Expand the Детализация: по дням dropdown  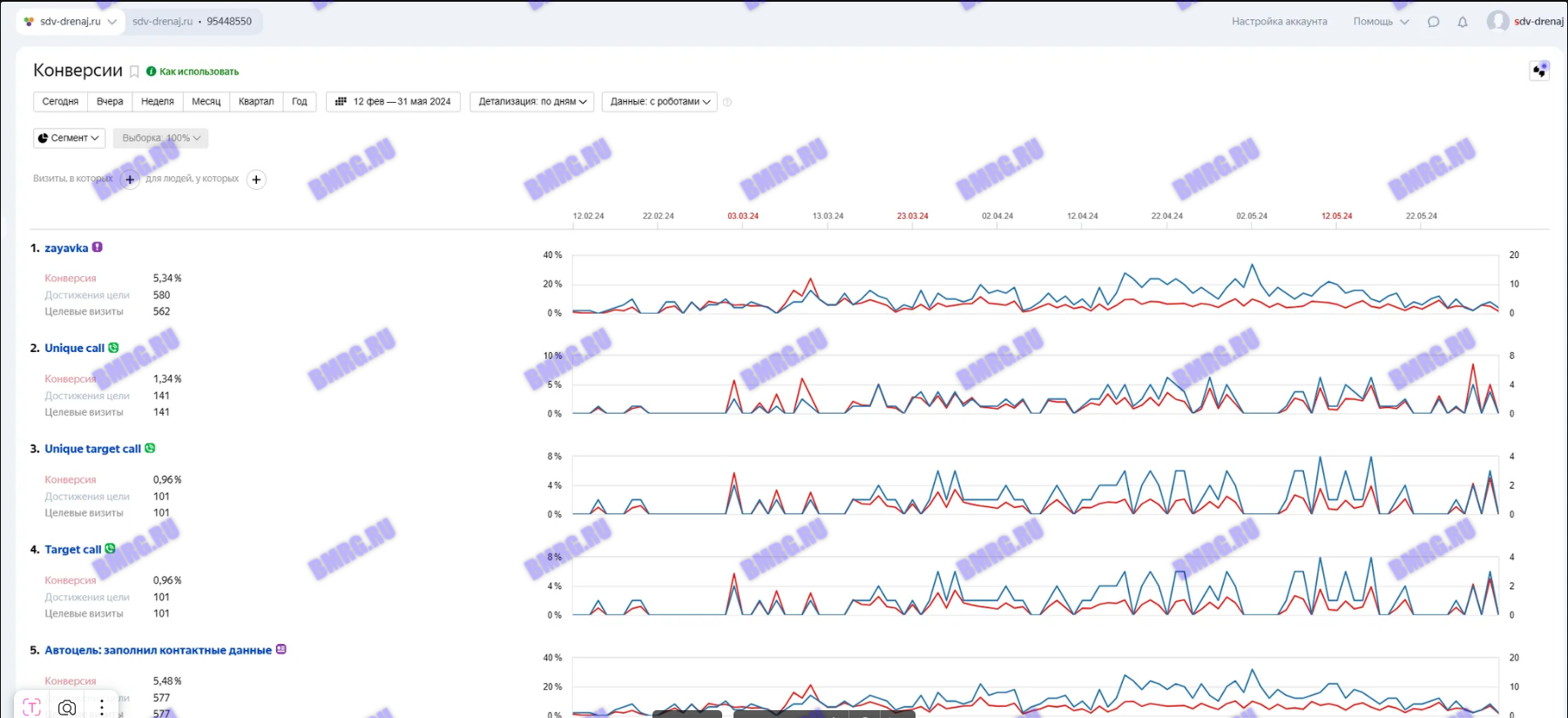[x=531, y=102]
